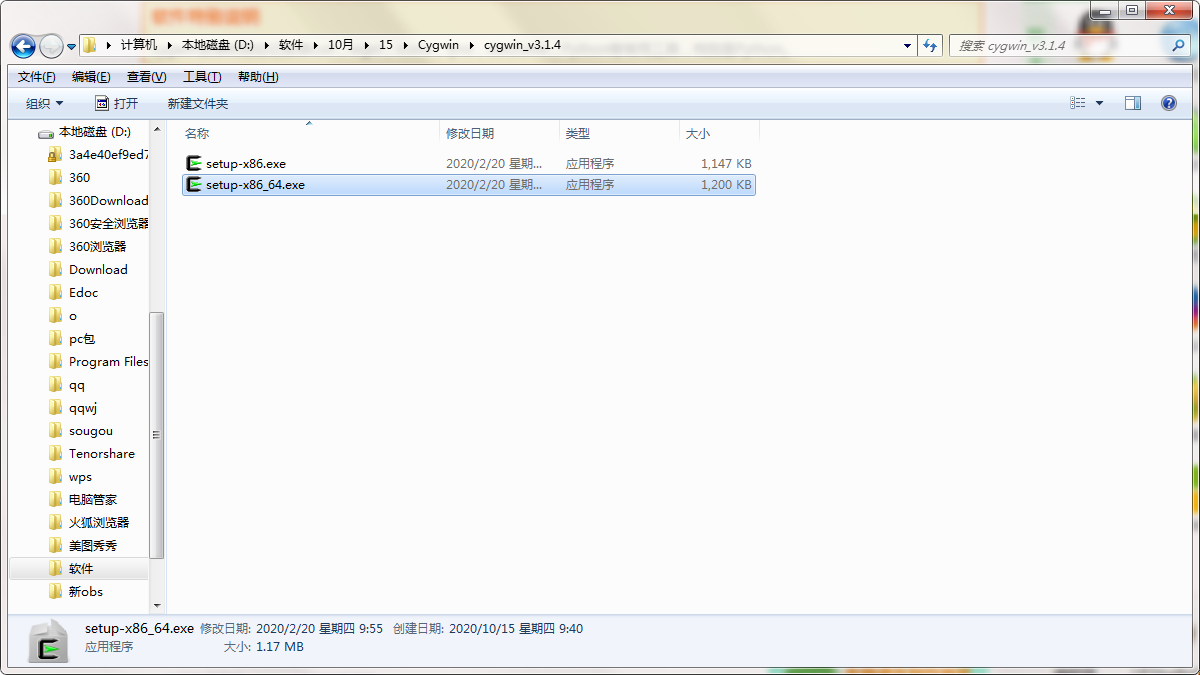The image size is (1200, 675).
Task: Change view using the view mode icon
Action: 1078,103
